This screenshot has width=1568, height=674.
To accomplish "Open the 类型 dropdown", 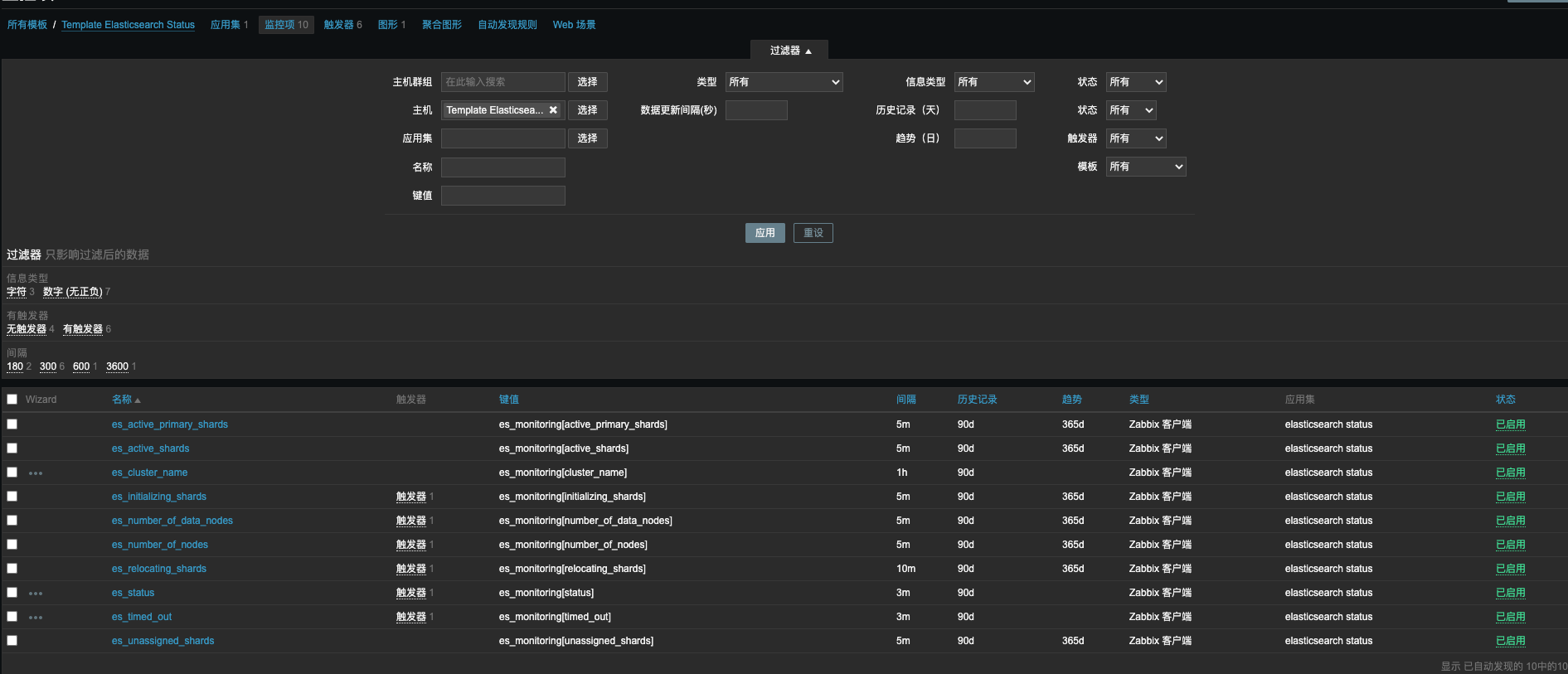I will [x=784, y=82].
